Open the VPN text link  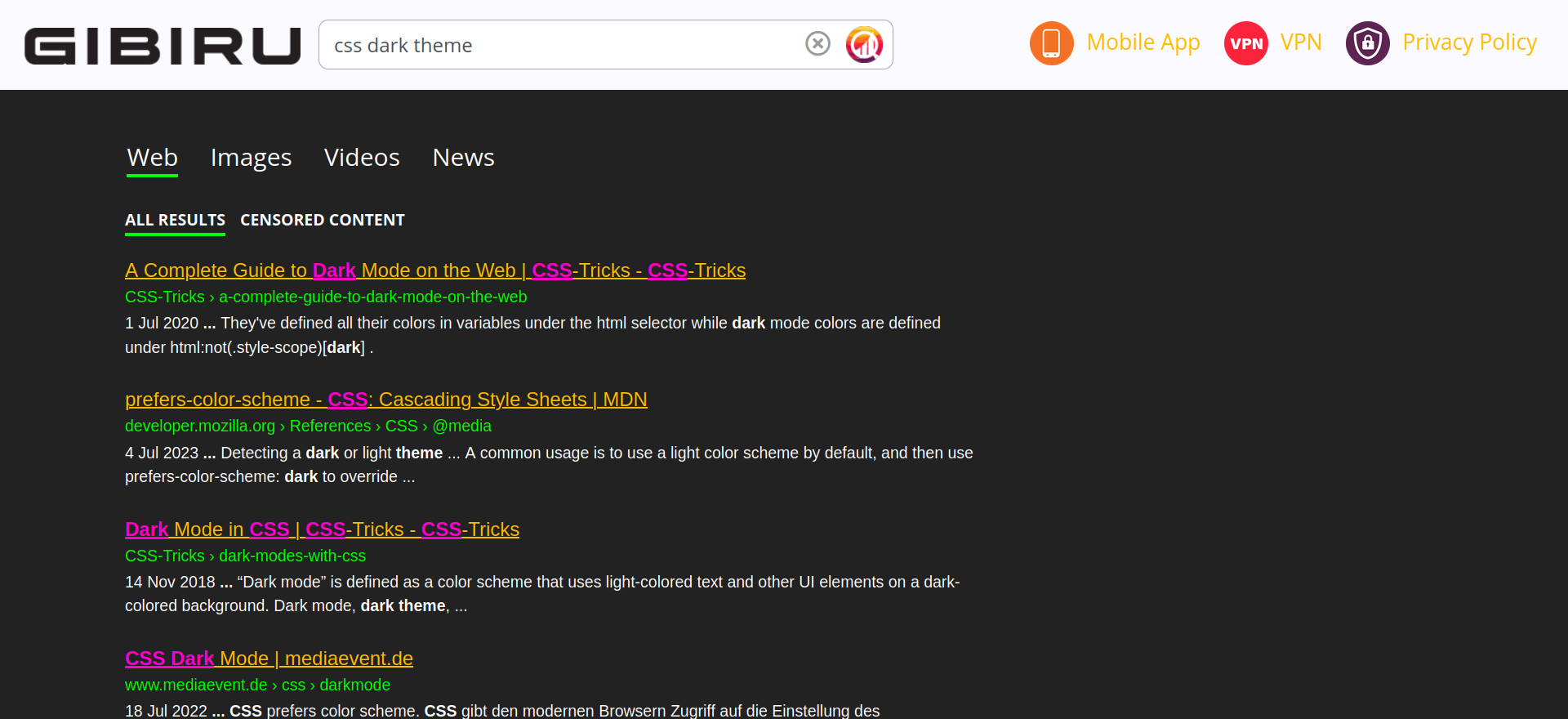coord(1301,42)
